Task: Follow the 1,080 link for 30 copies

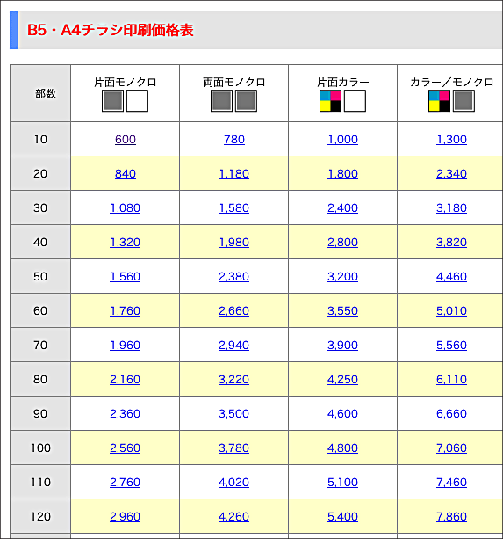Action: point(125,208)
